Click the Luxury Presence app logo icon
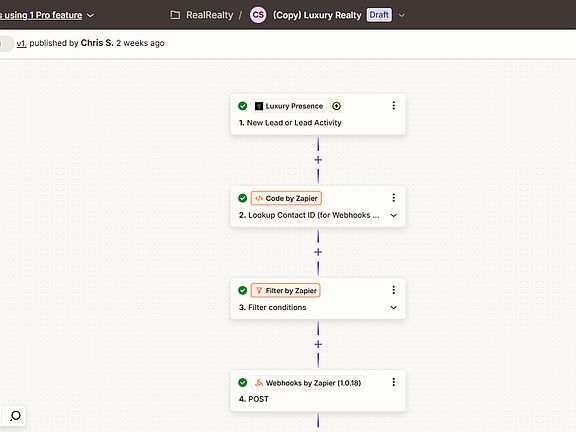This screenshot has height=432, width=576. [x=259, y=106]
